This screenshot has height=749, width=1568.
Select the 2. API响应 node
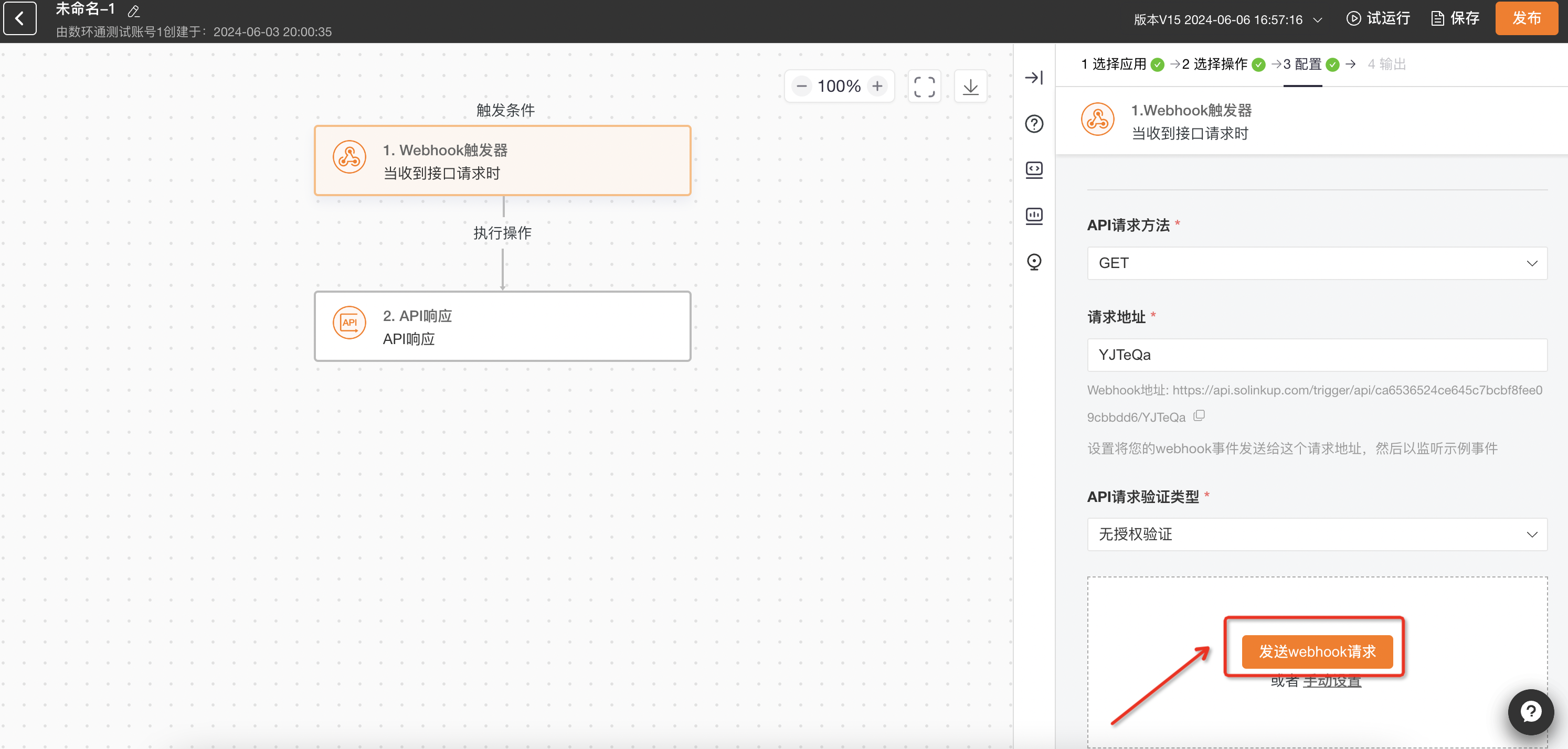[502, 326]
